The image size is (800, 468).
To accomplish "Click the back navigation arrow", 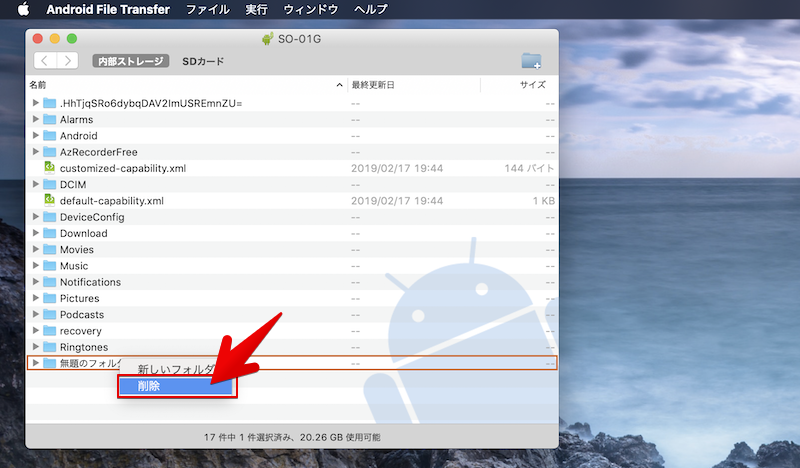I will click(45, 61).
